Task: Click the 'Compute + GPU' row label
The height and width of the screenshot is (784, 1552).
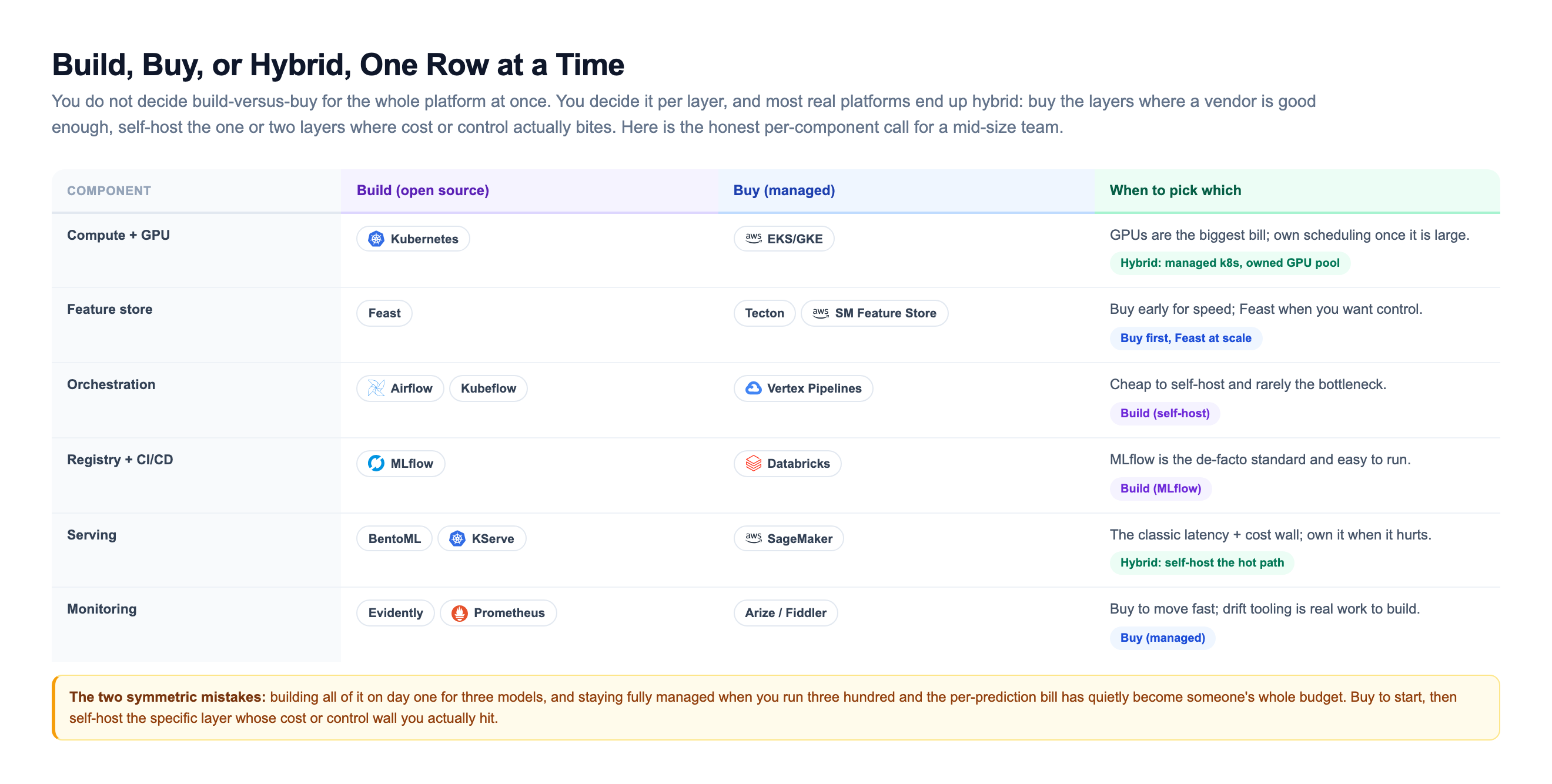Action: (x=118, y=236)
